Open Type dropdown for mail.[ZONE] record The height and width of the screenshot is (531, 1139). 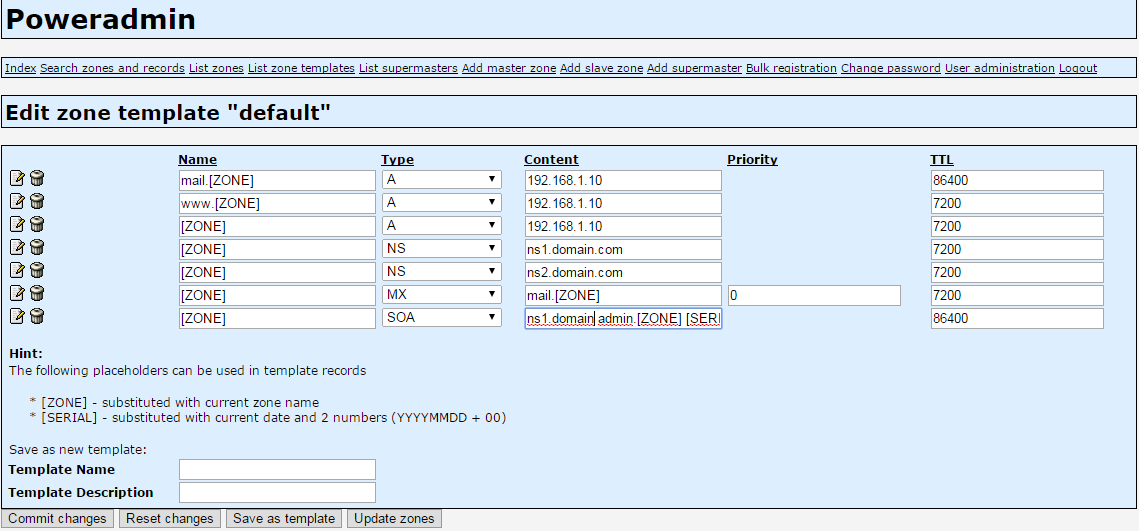tap(442, 179)
